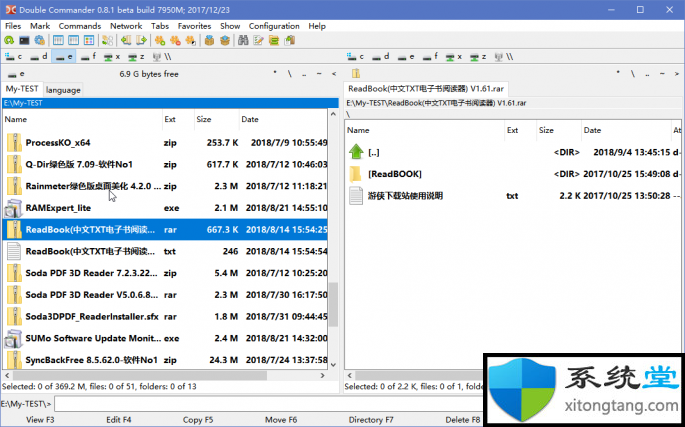Switch to Full columns view icon
This screenshot has width=685, height=427.
pyautogui.click(x=73, y=41)
